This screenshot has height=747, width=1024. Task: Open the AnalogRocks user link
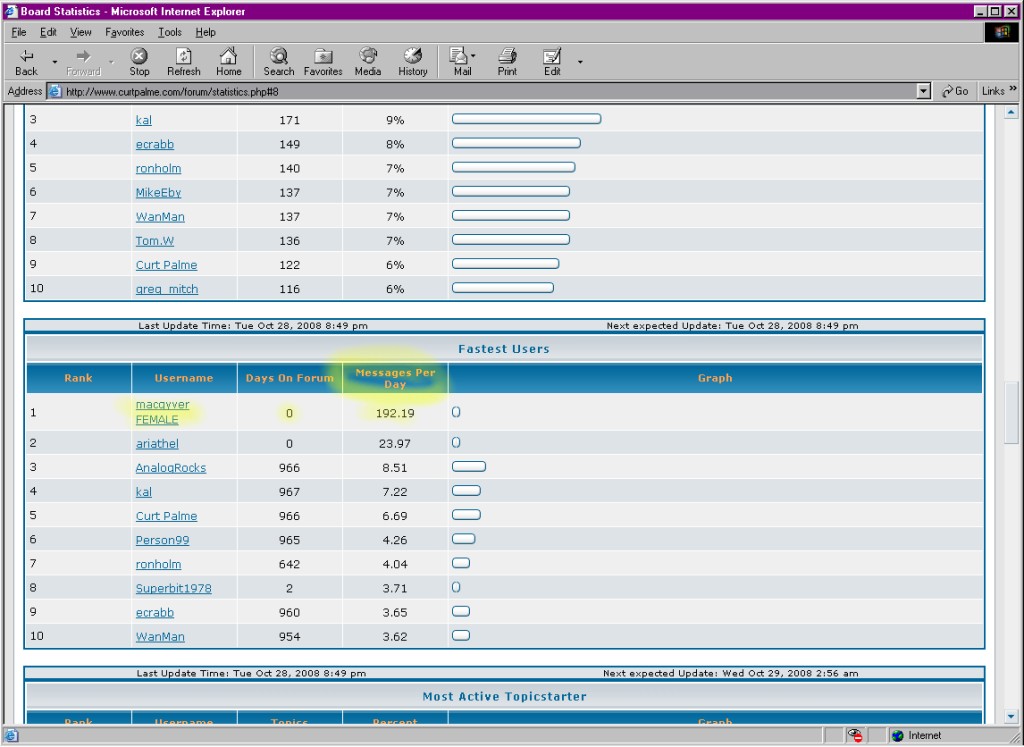tap(171, 468)
